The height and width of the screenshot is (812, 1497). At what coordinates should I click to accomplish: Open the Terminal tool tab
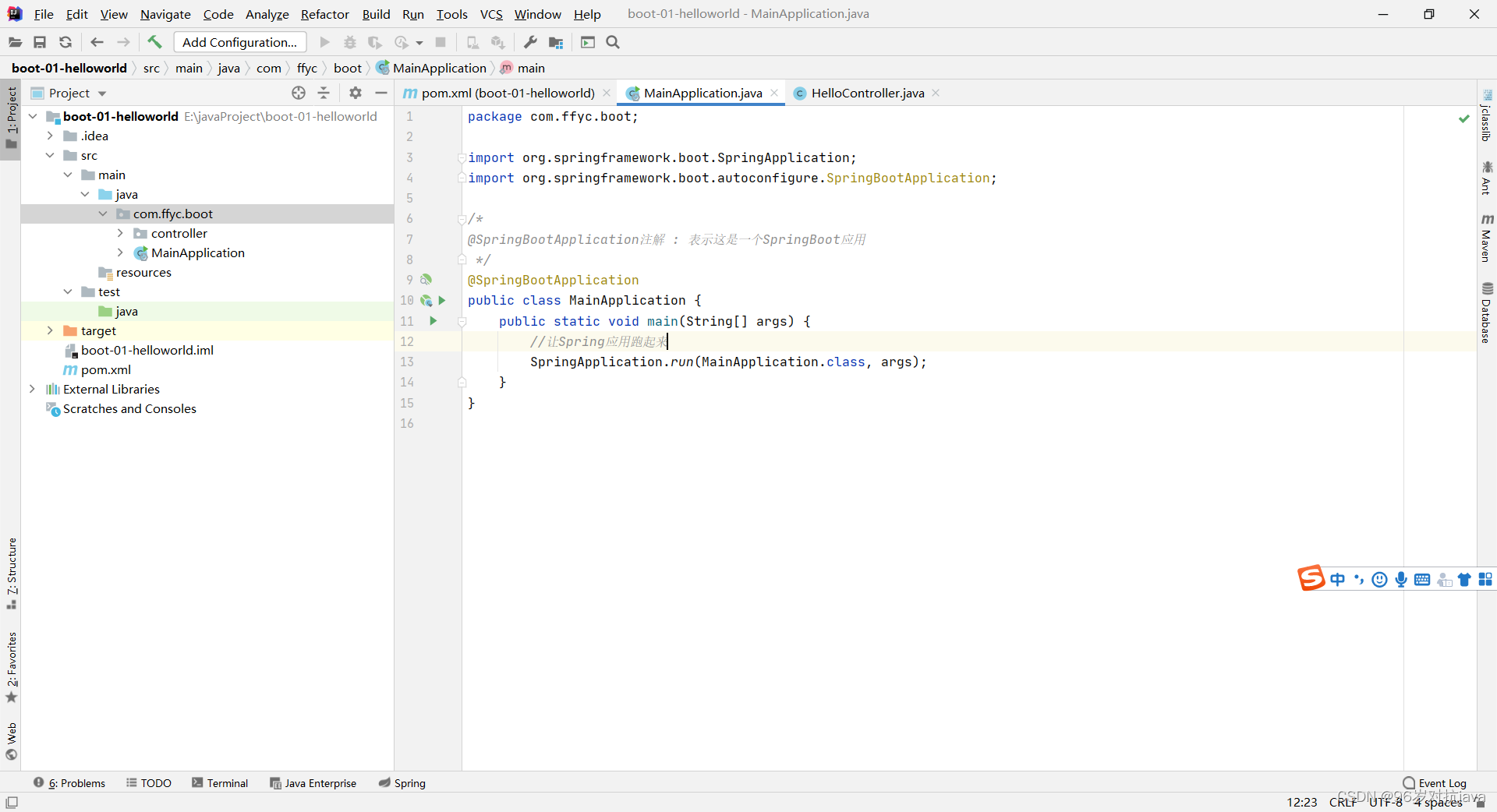coord(220,783)
